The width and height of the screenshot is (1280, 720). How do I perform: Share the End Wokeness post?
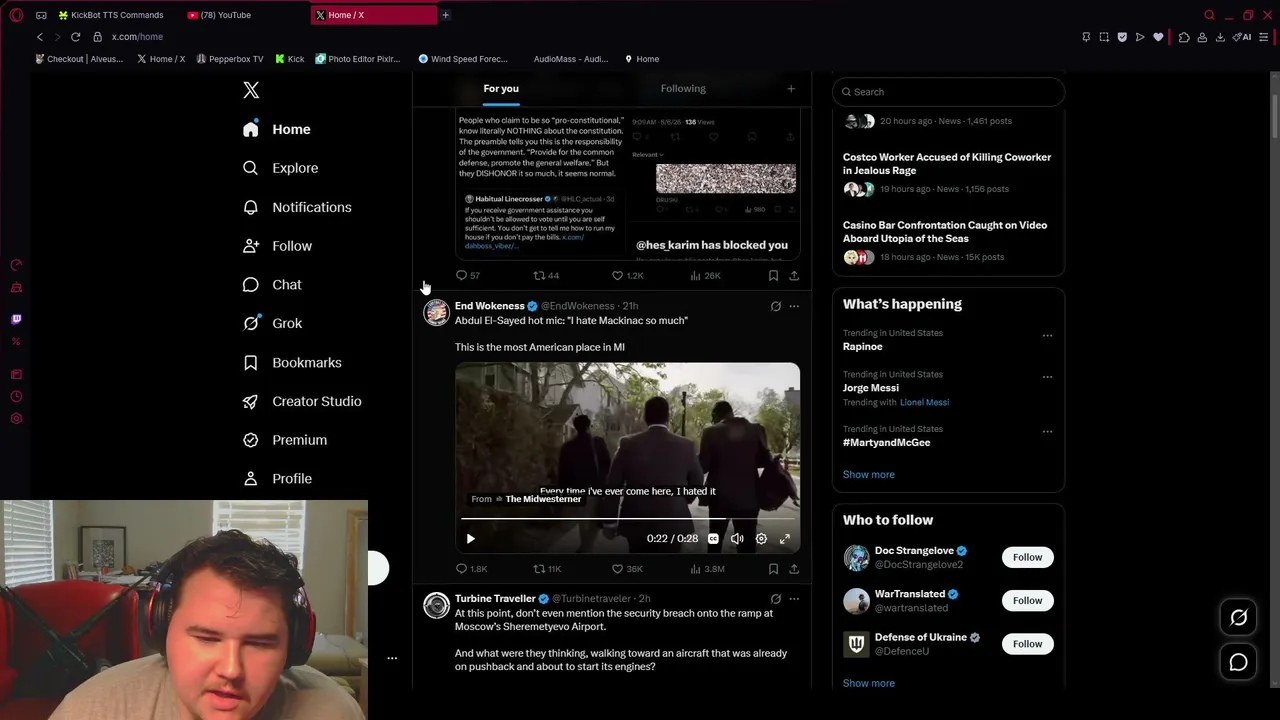point(794,569)
